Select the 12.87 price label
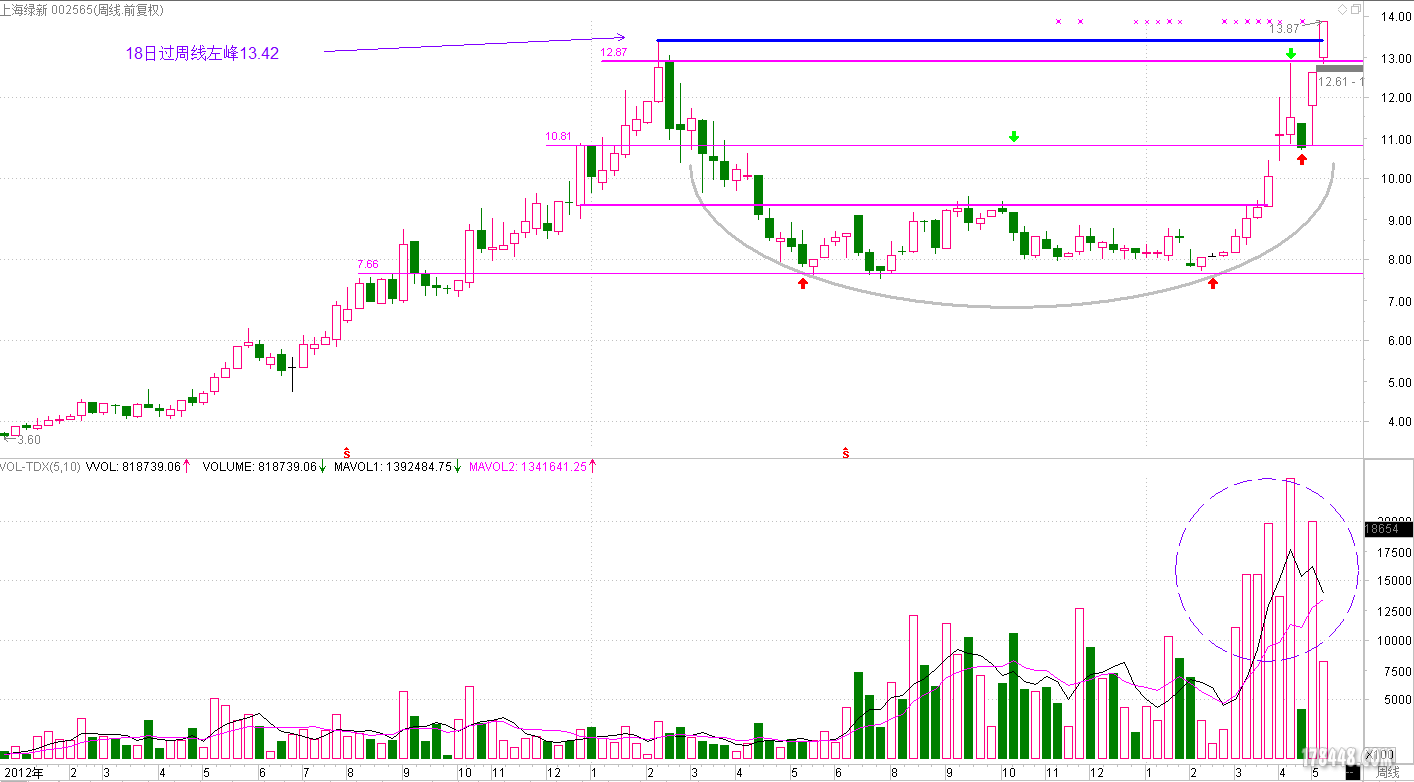This screenshot has height=782, width=1414. (x=613, y=52)
